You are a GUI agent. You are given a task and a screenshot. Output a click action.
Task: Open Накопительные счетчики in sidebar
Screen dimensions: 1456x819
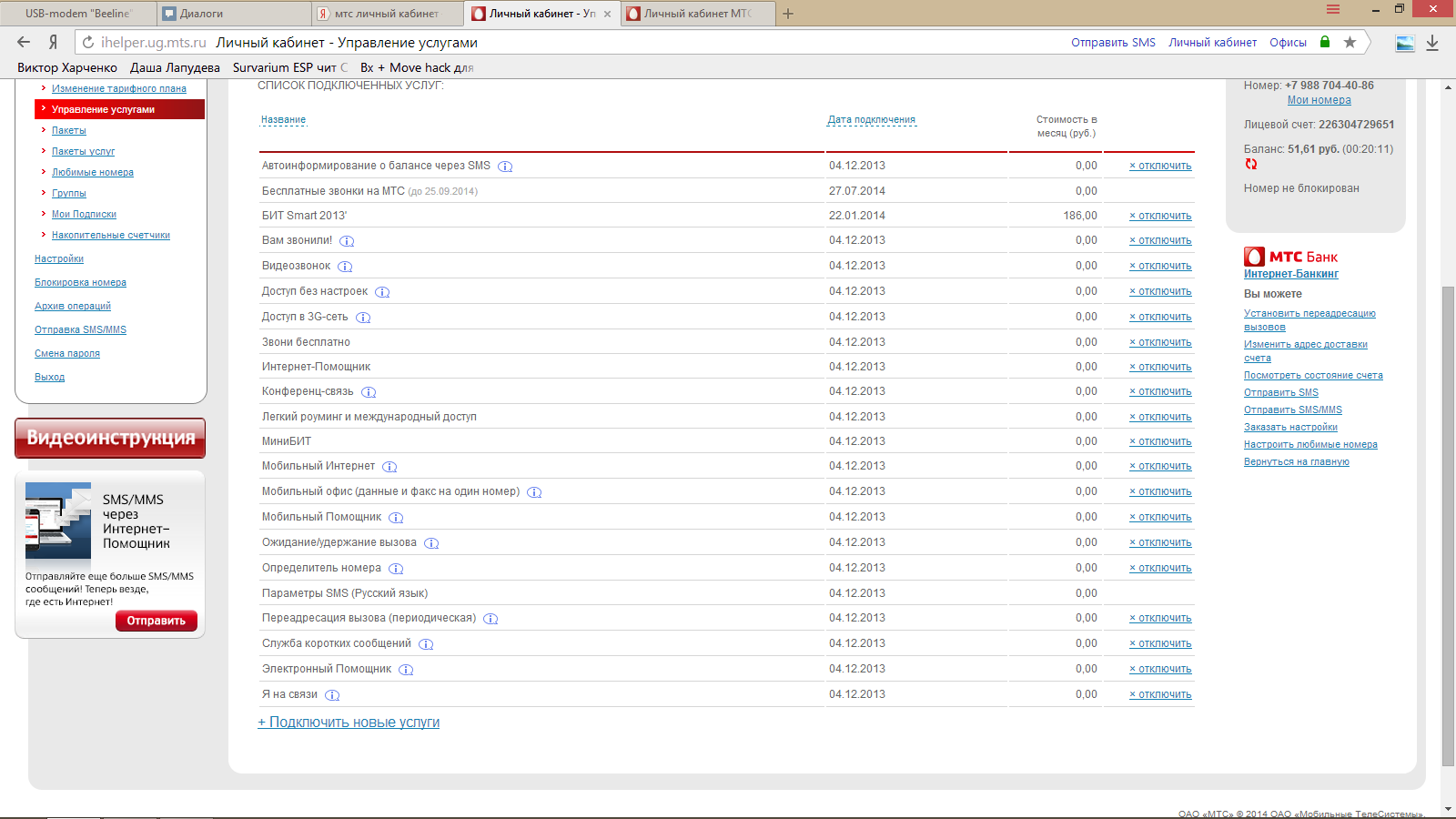coord(111,235)
